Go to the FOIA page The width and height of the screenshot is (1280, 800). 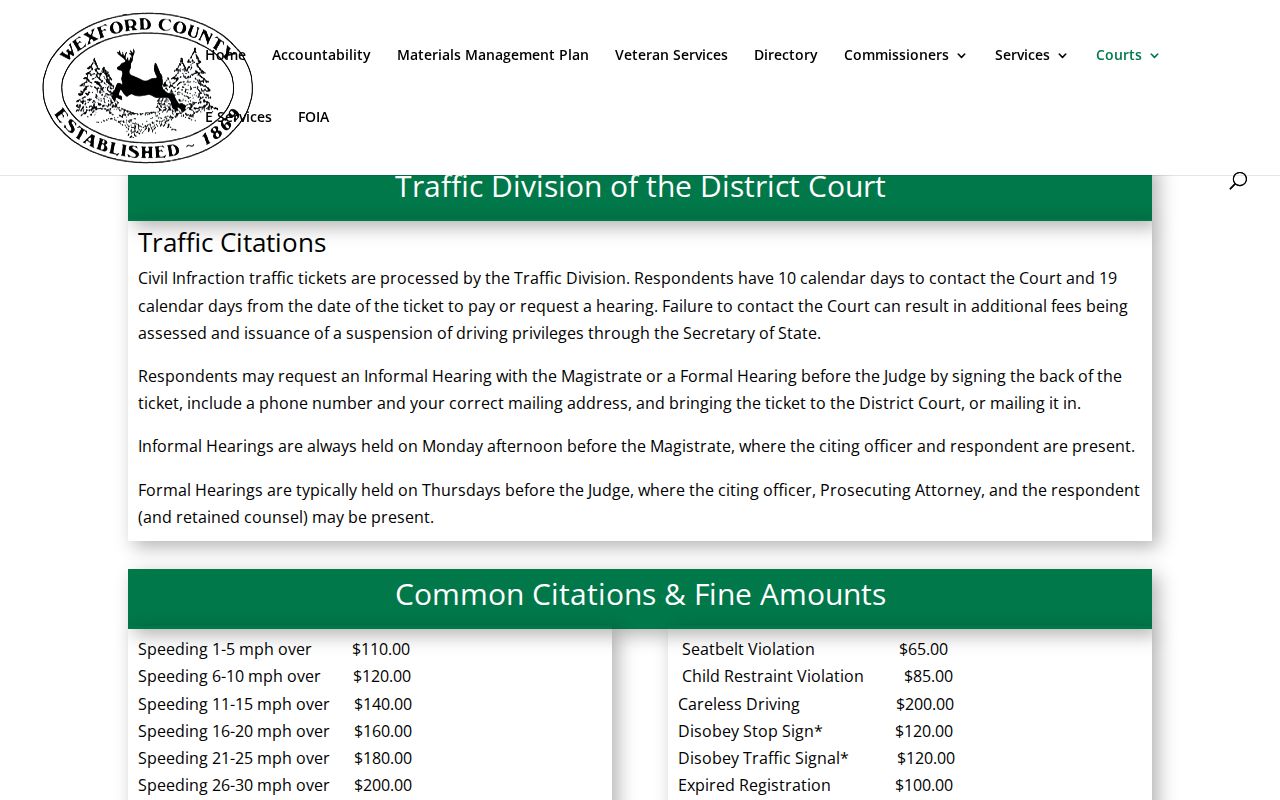313,117
